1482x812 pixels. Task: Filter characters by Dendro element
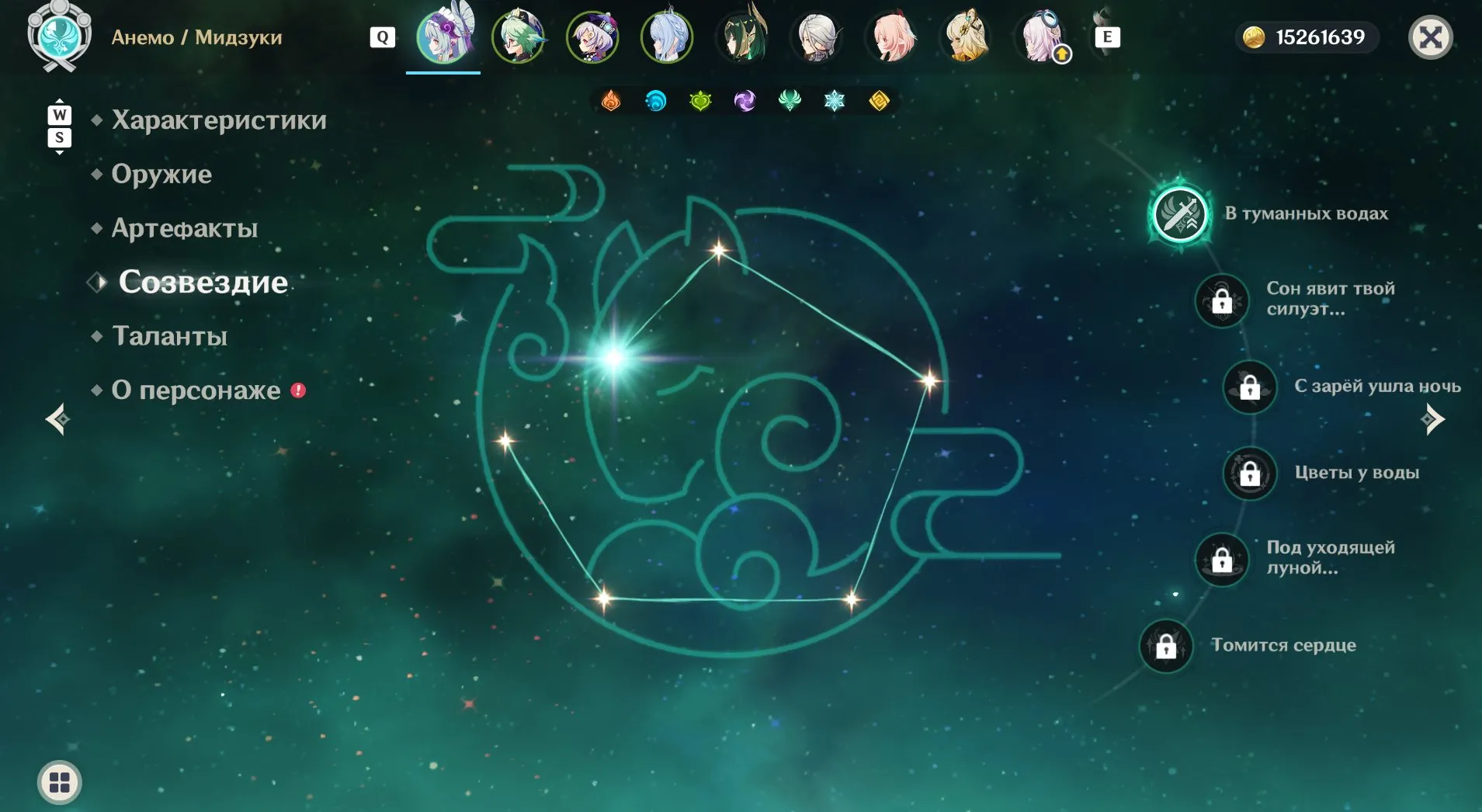coord(700,101)
